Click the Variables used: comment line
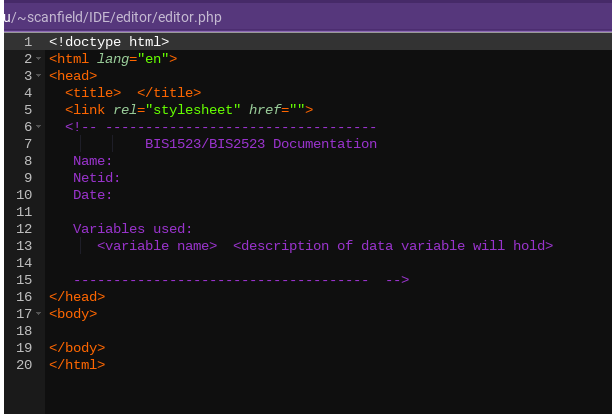The height and width of the screenshot is (416, 614). (x=133, y=229)
